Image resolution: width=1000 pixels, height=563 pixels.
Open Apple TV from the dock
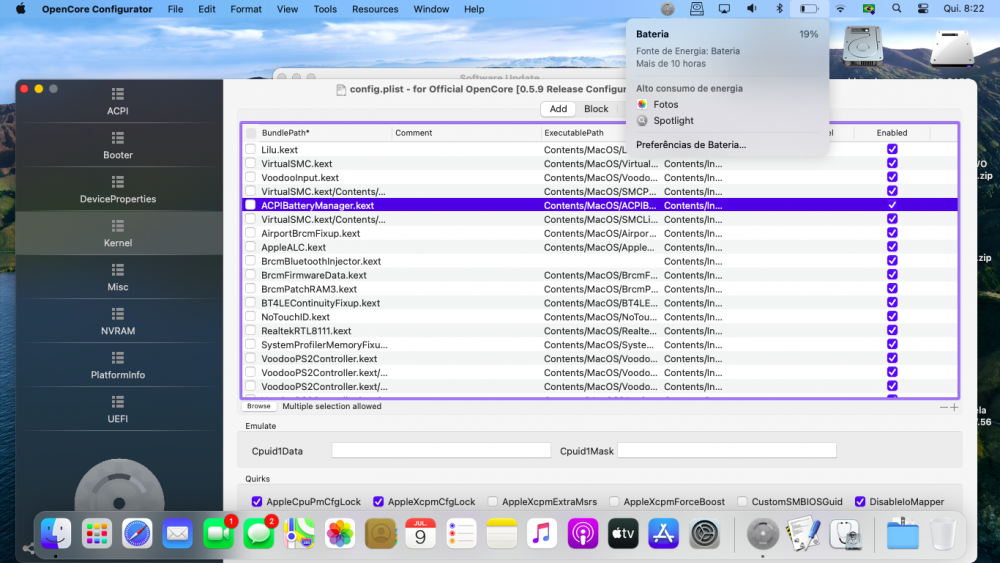point(623,534)
